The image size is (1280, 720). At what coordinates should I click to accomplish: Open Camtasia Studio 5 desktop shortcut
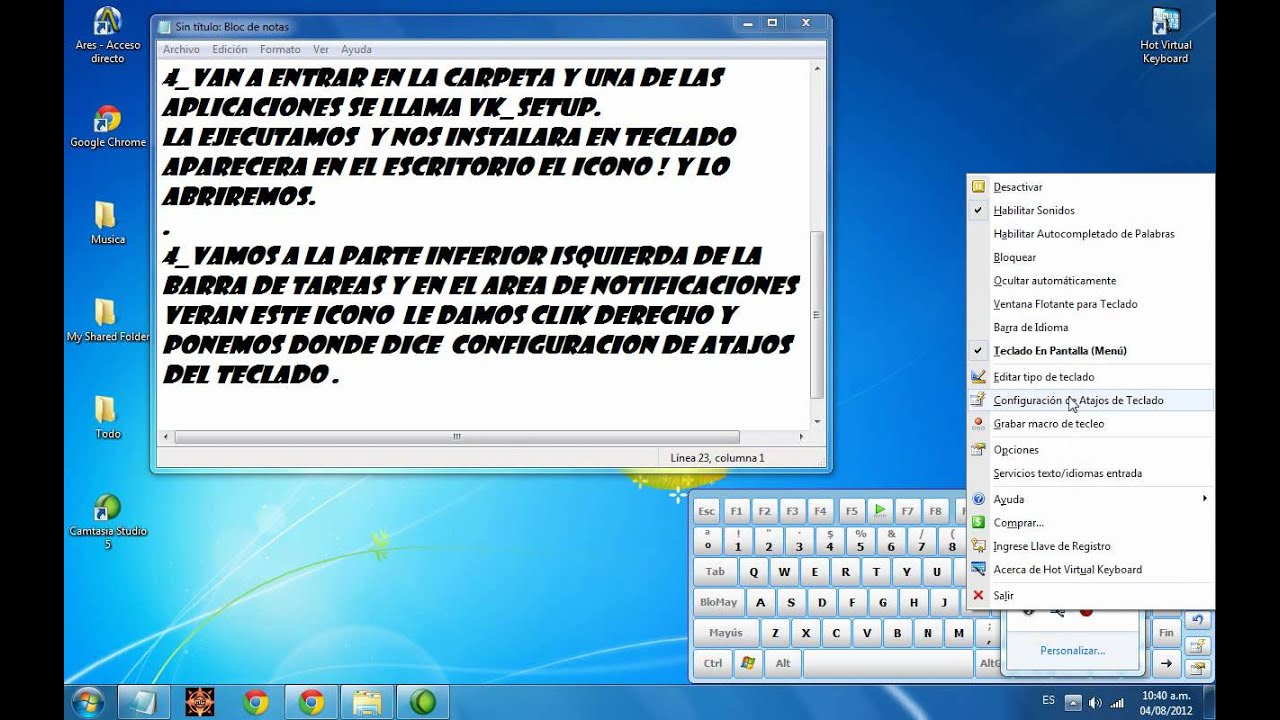107,521
